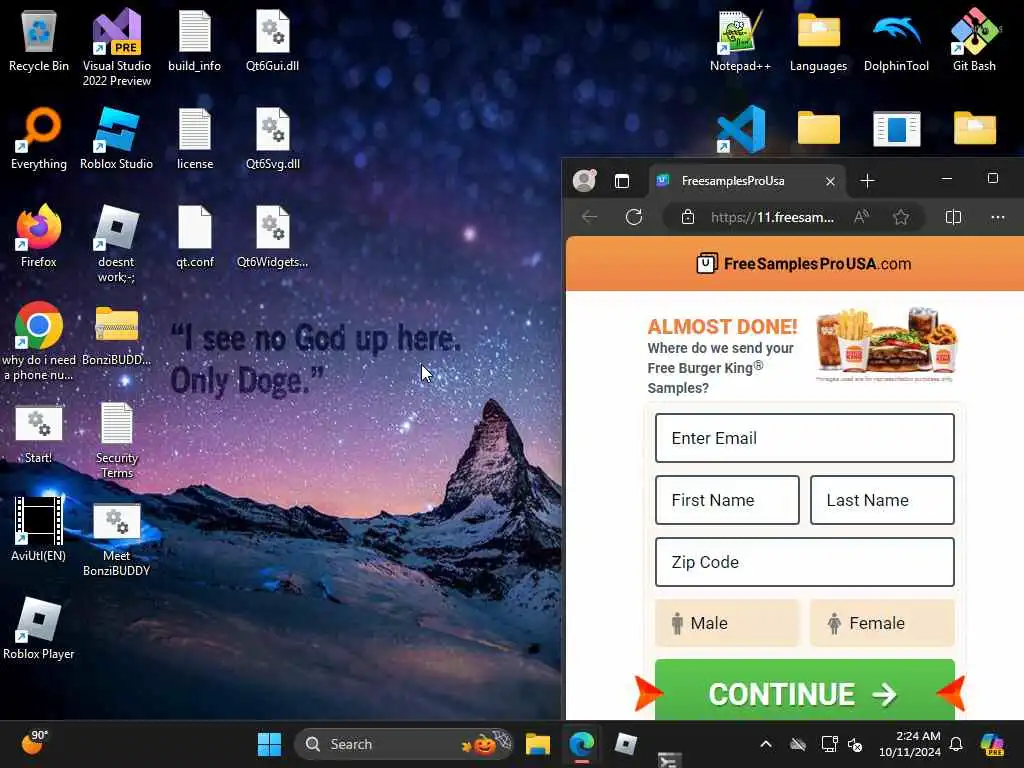Select the Qt6Gui.dll file icon

coord(272,40)
